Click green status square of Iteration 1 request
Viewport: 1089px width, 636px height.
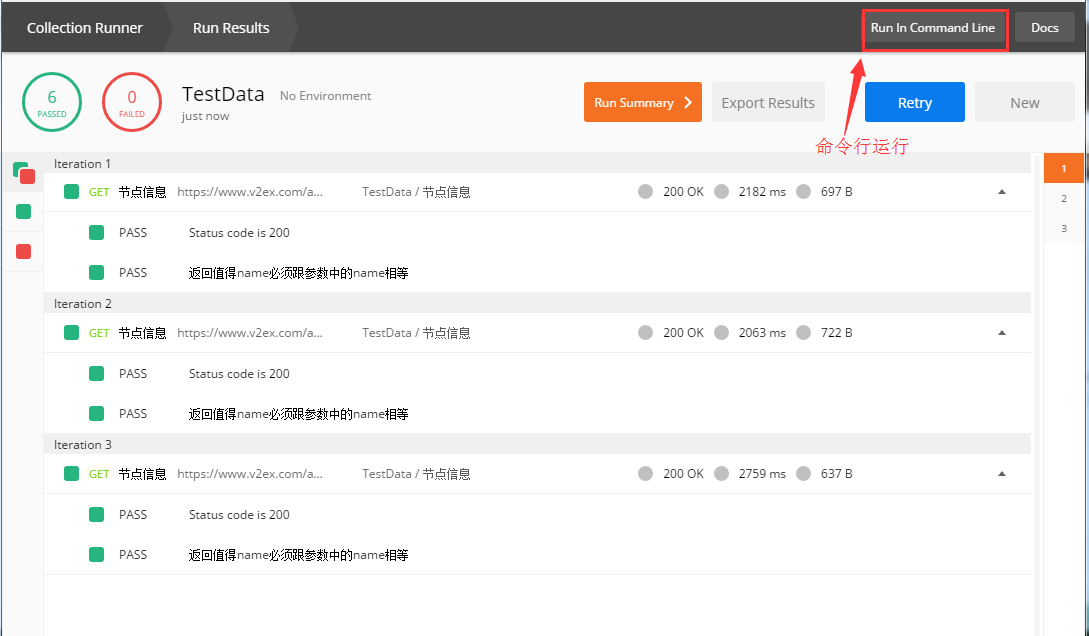tap(72, 192)
